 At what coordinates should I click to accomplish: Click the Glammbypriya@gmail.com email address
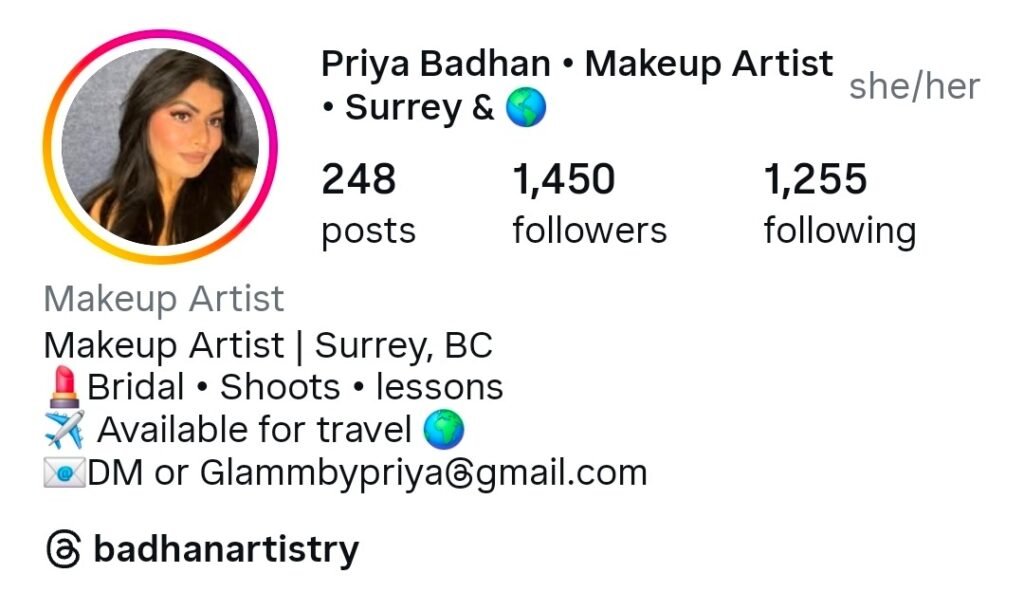tap(423, 473)
